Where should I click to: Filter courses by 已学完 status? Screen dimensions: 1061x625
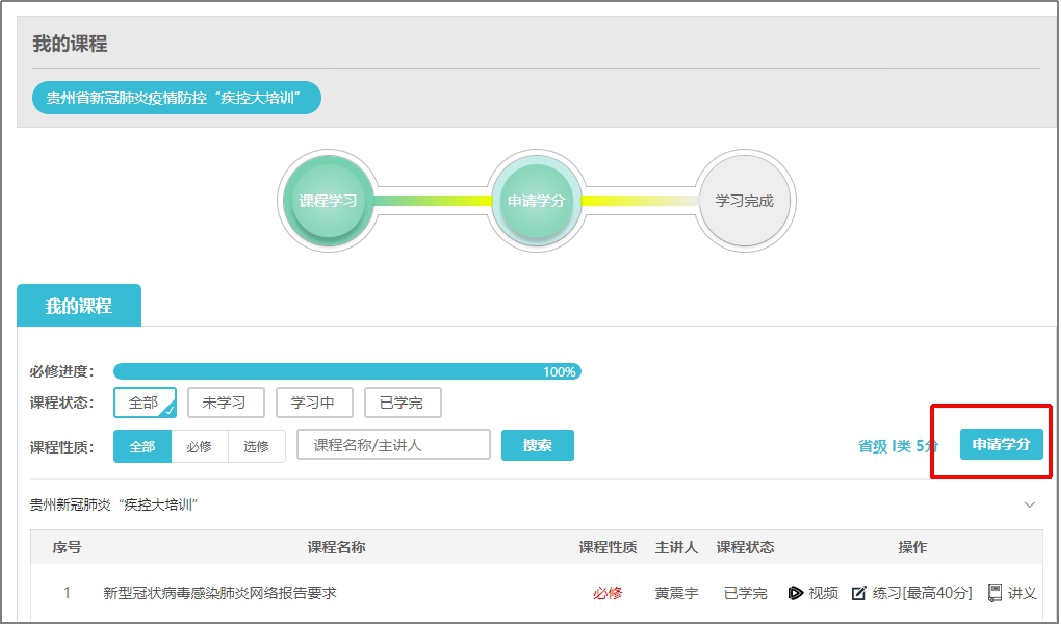click(x=402, y=403)
